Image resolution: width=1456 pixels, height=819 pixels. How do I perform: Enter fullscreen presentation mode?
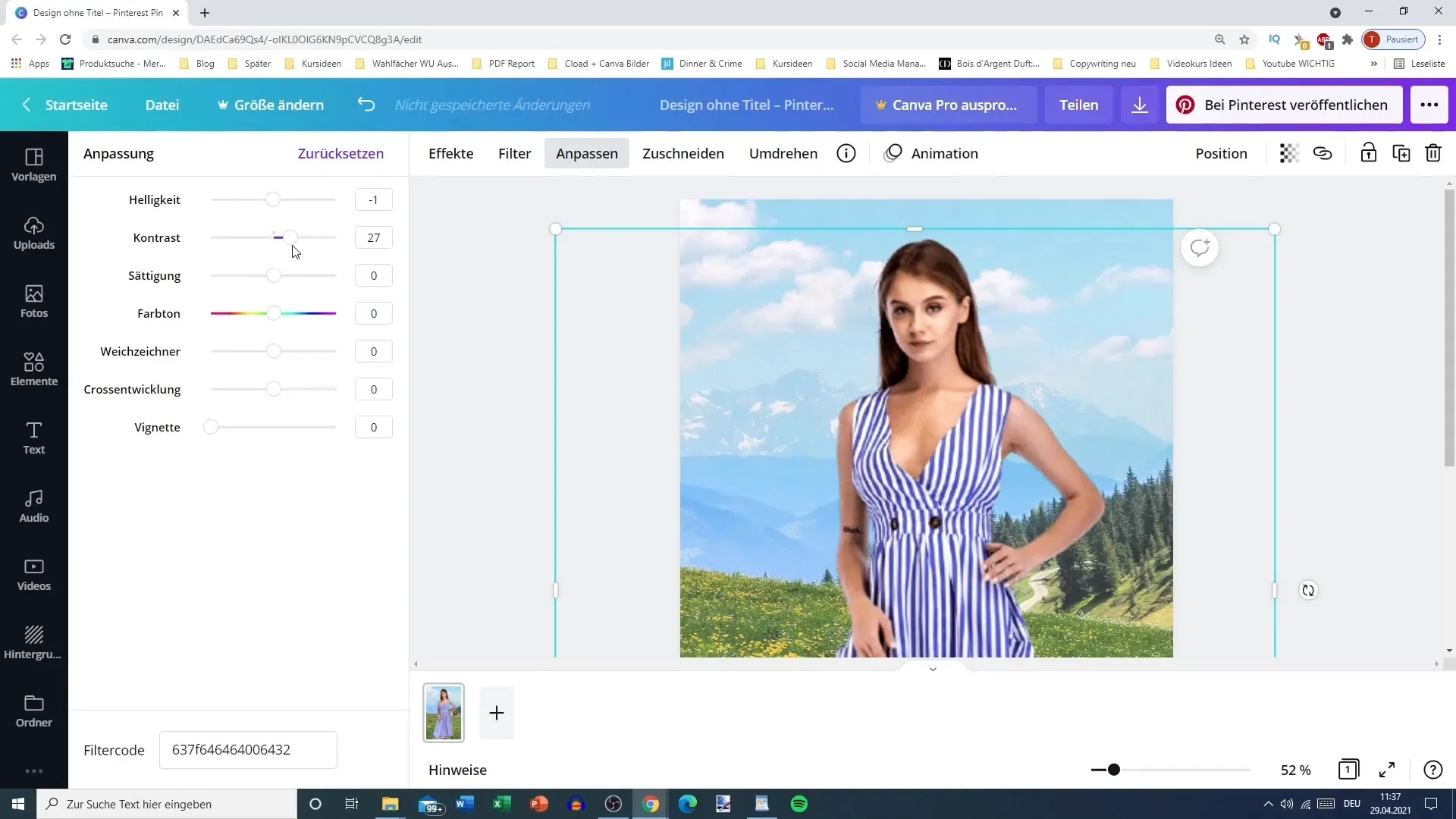coord(1387,770)
